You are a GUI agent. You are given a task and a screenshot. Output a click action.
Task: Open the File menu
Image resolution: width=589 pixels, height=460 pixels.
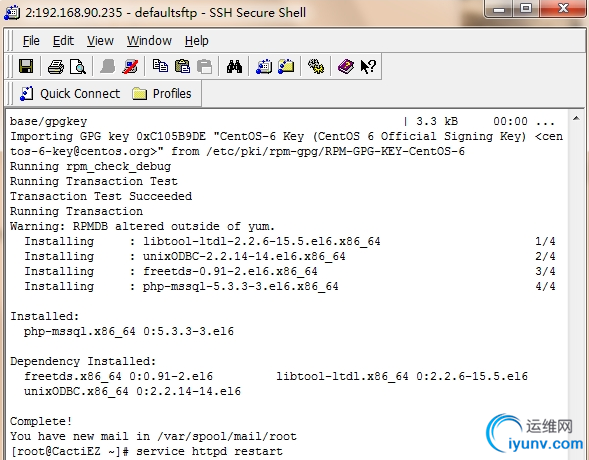(x=31, y=41)
